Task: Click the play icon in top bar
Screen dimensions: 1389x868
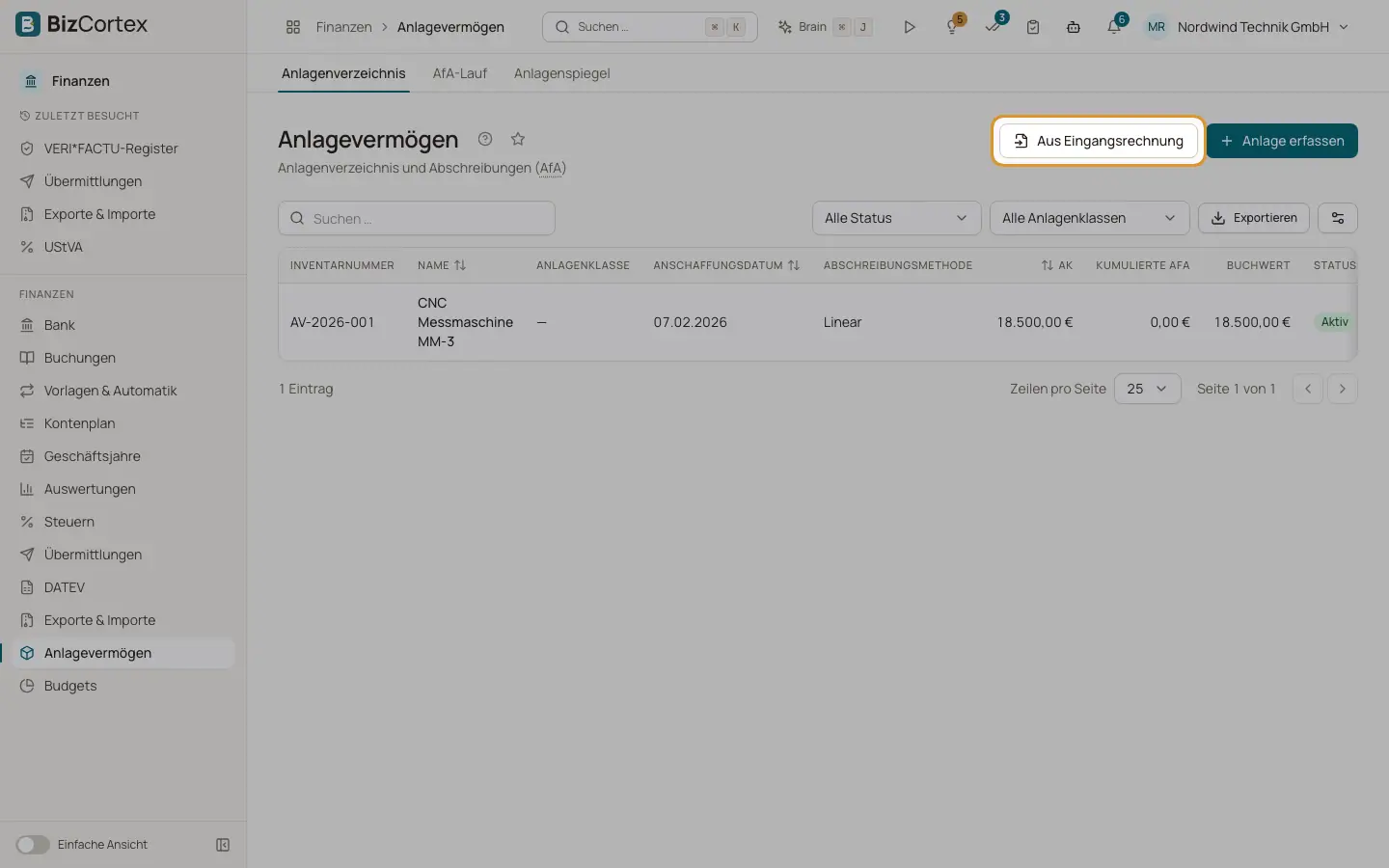Action: click(x=909, y=27)
